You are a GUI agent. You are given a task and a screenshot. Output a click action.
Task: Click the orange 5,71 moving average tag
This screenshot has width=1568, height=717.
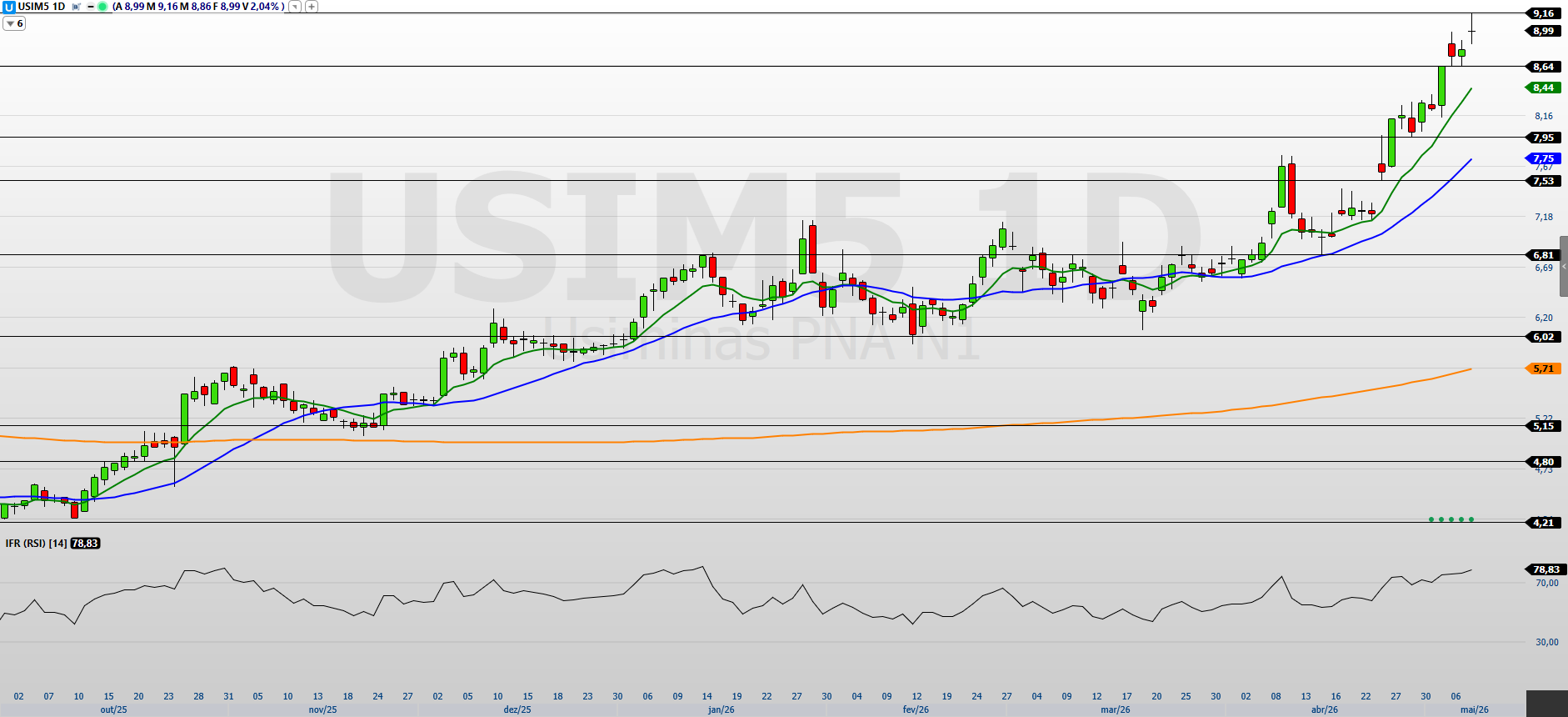1544,369
